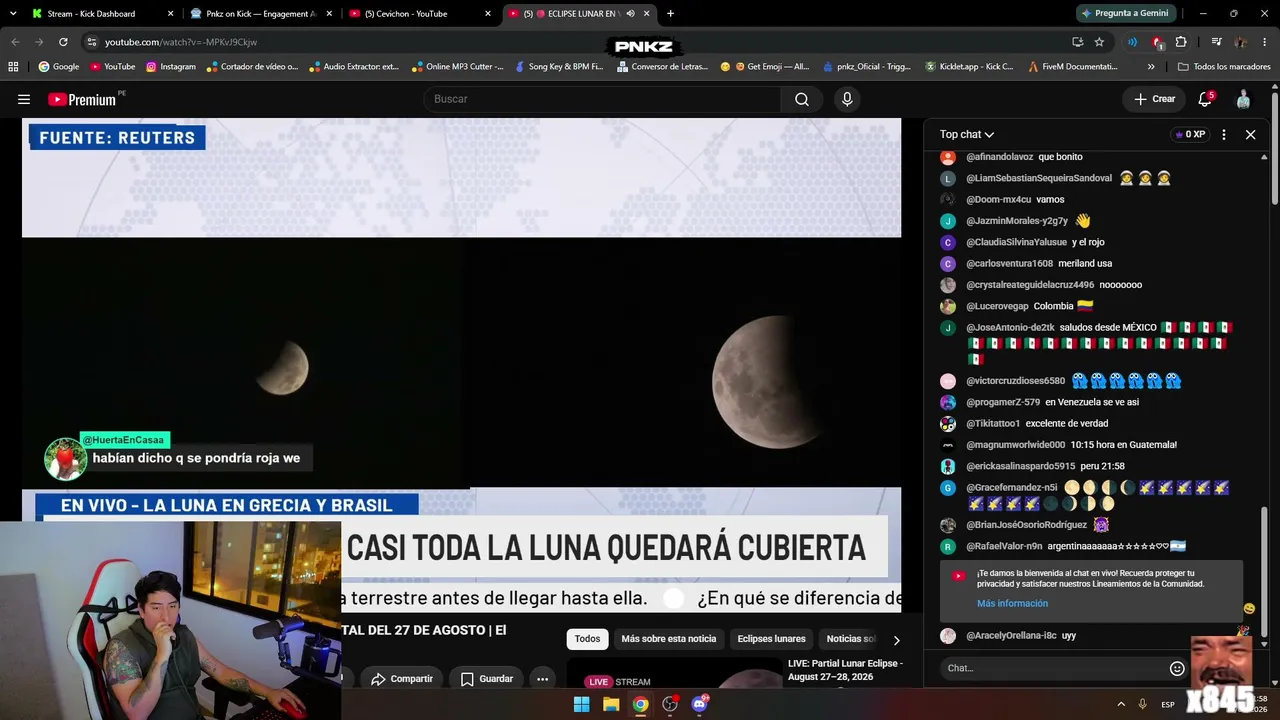
Task: Open Discord from the taskbar
Action: coord(700,704)
